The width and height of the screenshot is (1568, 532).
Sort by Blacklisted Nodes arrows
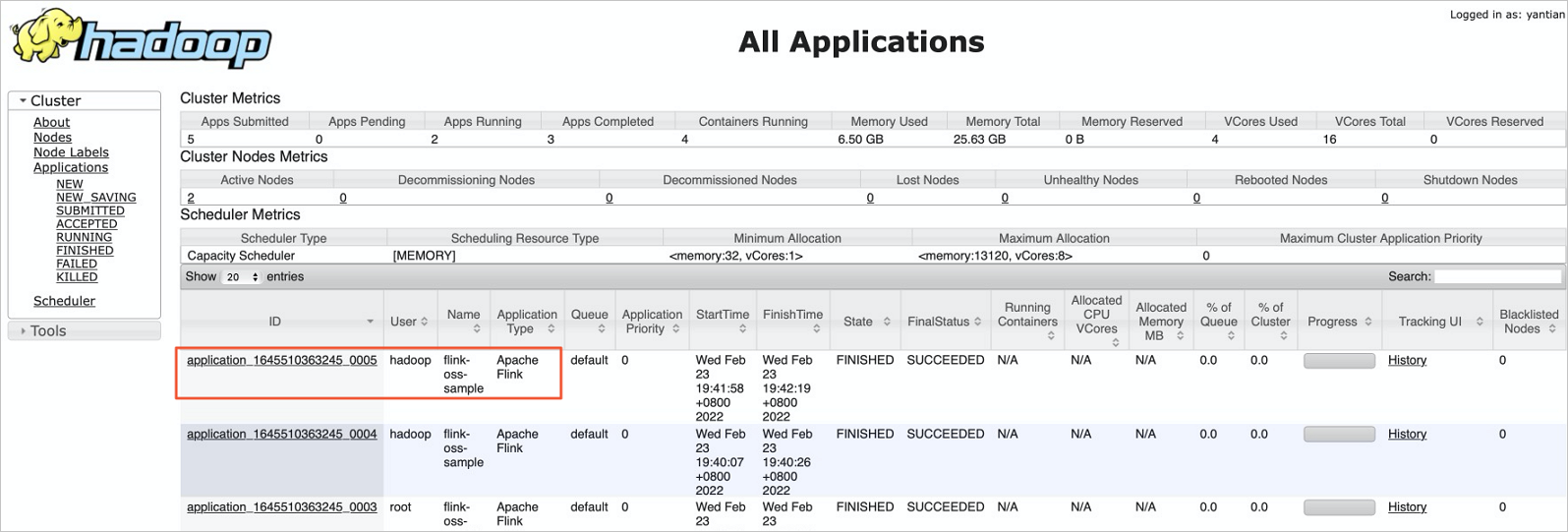point(1552,329)
